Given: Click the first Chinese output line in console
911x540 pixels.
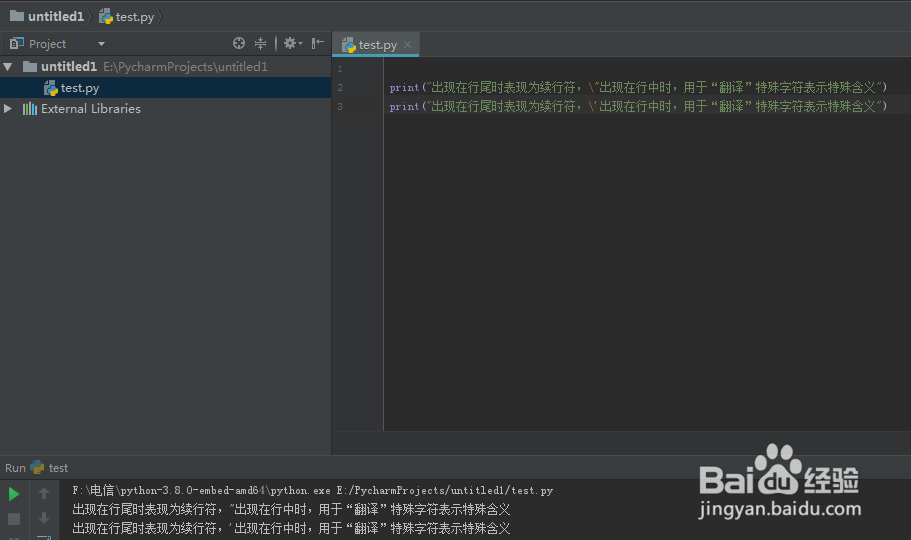Looking at the screenshot, I should [x=291, y=510].
